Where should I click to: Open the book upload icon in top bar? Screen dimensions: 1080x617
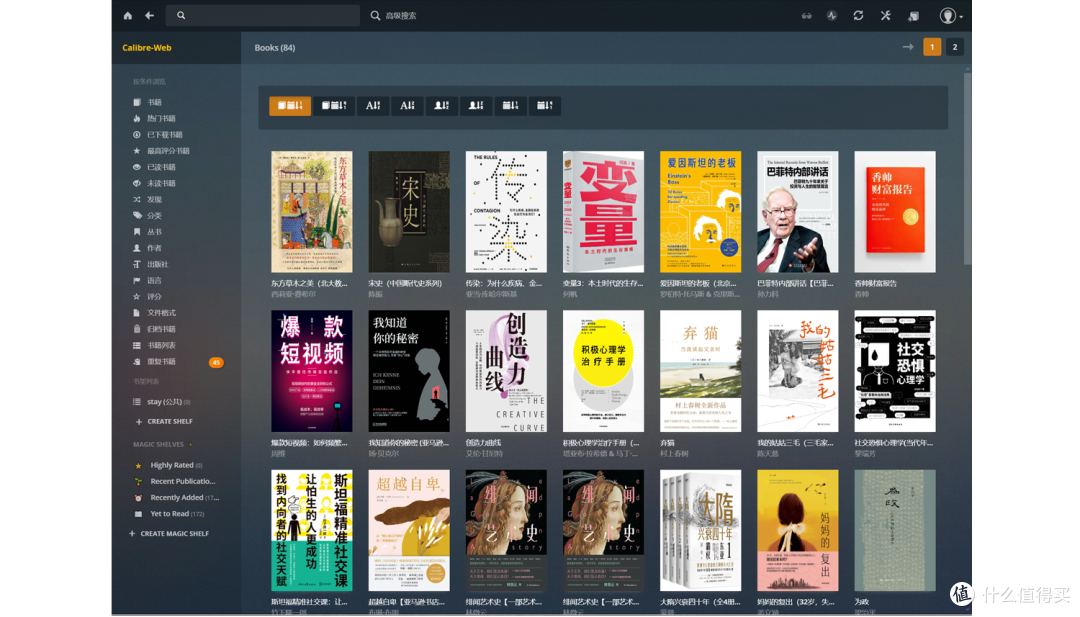(x=913, y=15)
